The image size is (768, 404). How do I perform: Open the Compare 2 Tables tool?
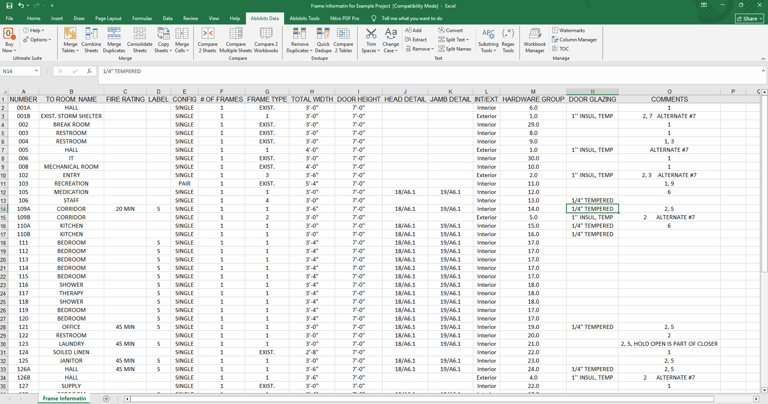tap(343, 40)
